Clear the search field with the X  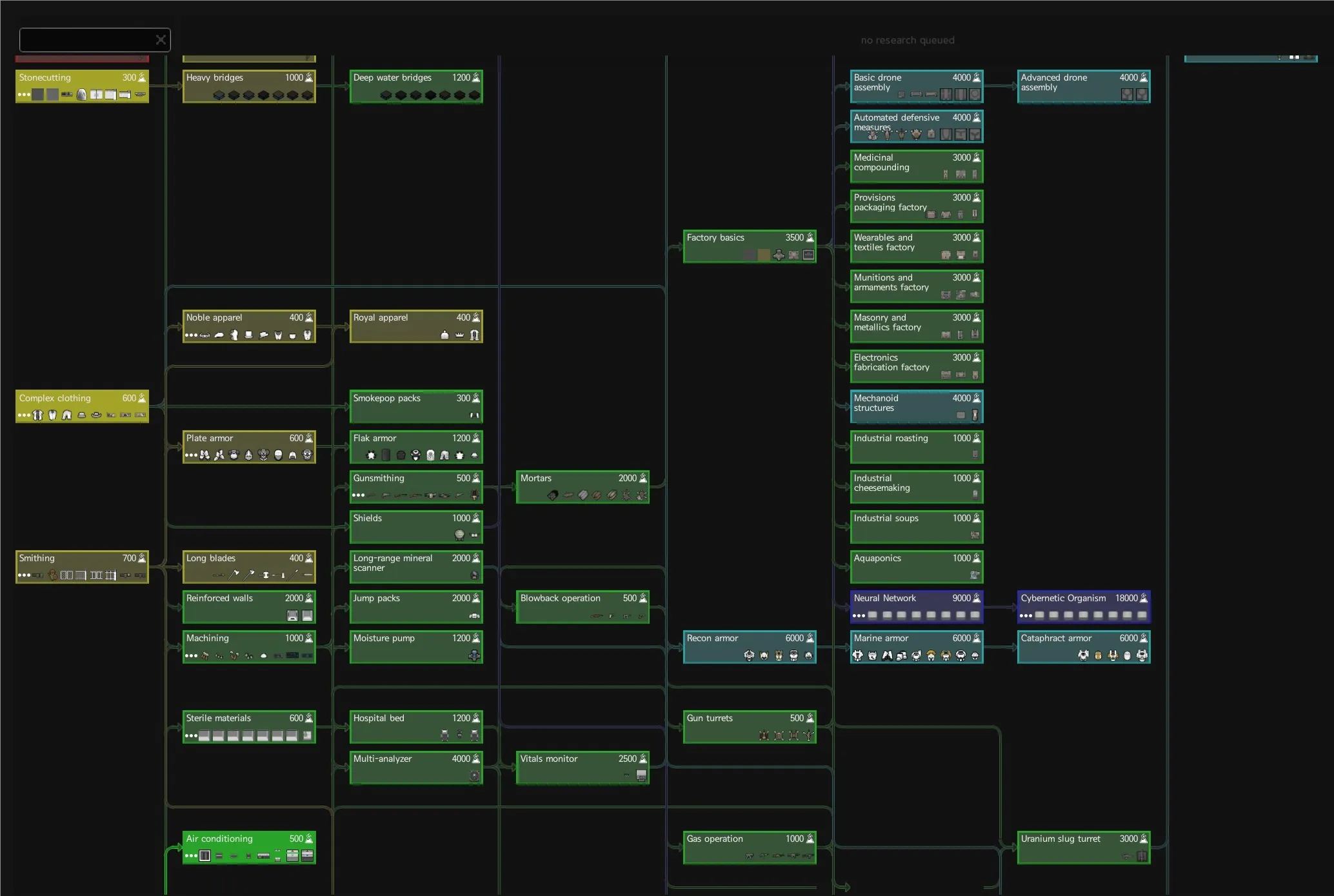tap(161, 40)
